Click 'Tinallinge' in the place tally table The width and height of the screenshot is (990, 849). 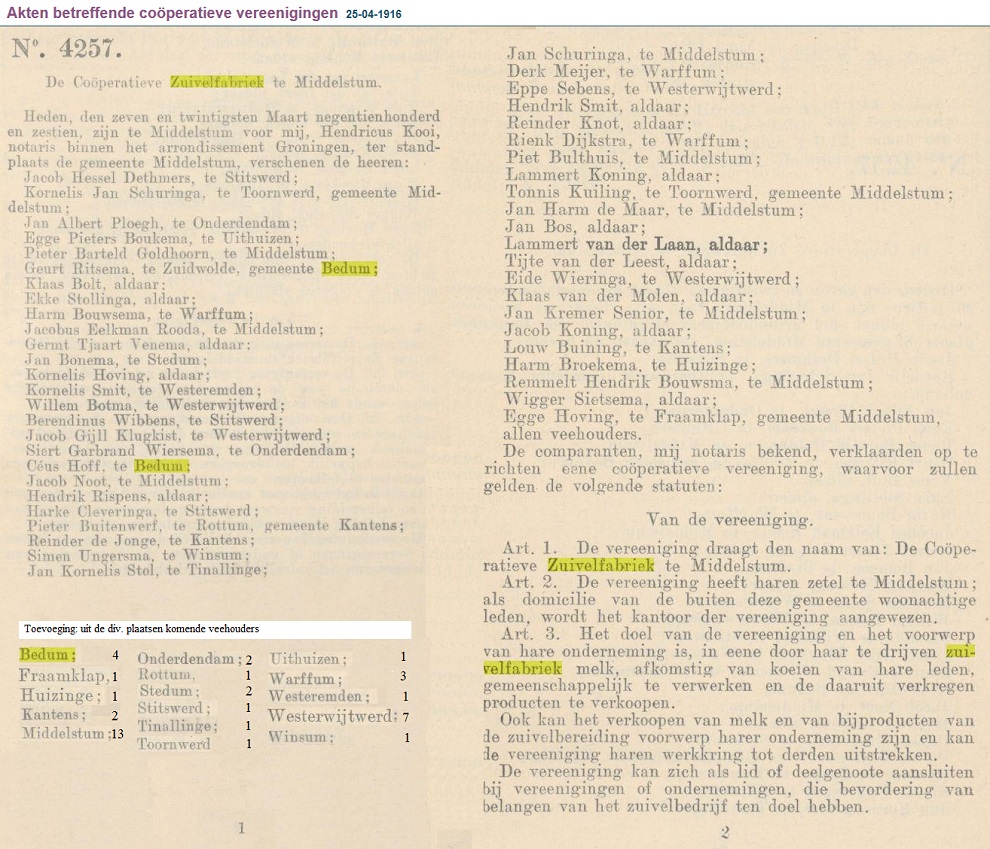click(178, 726)
